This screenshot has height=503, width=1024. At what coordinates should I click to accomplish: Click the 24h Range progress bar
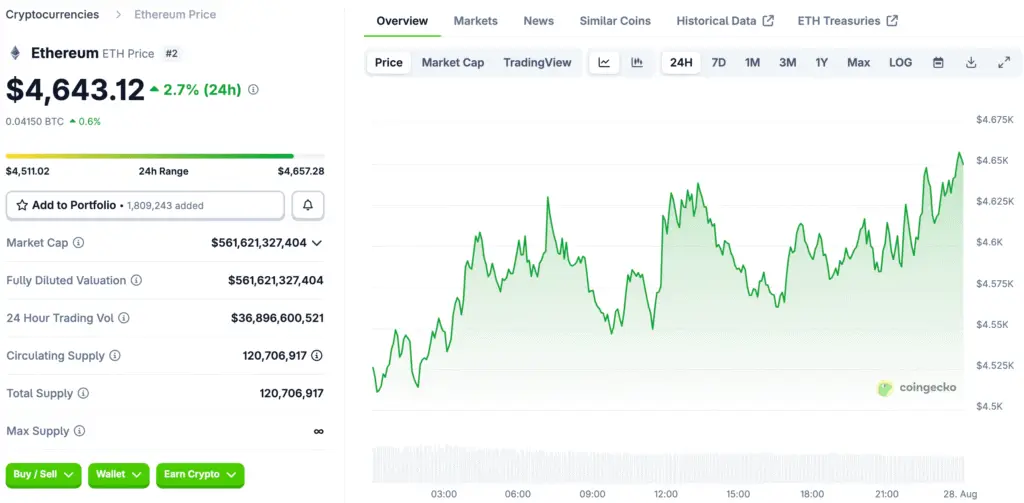click(x=165, y=156)
